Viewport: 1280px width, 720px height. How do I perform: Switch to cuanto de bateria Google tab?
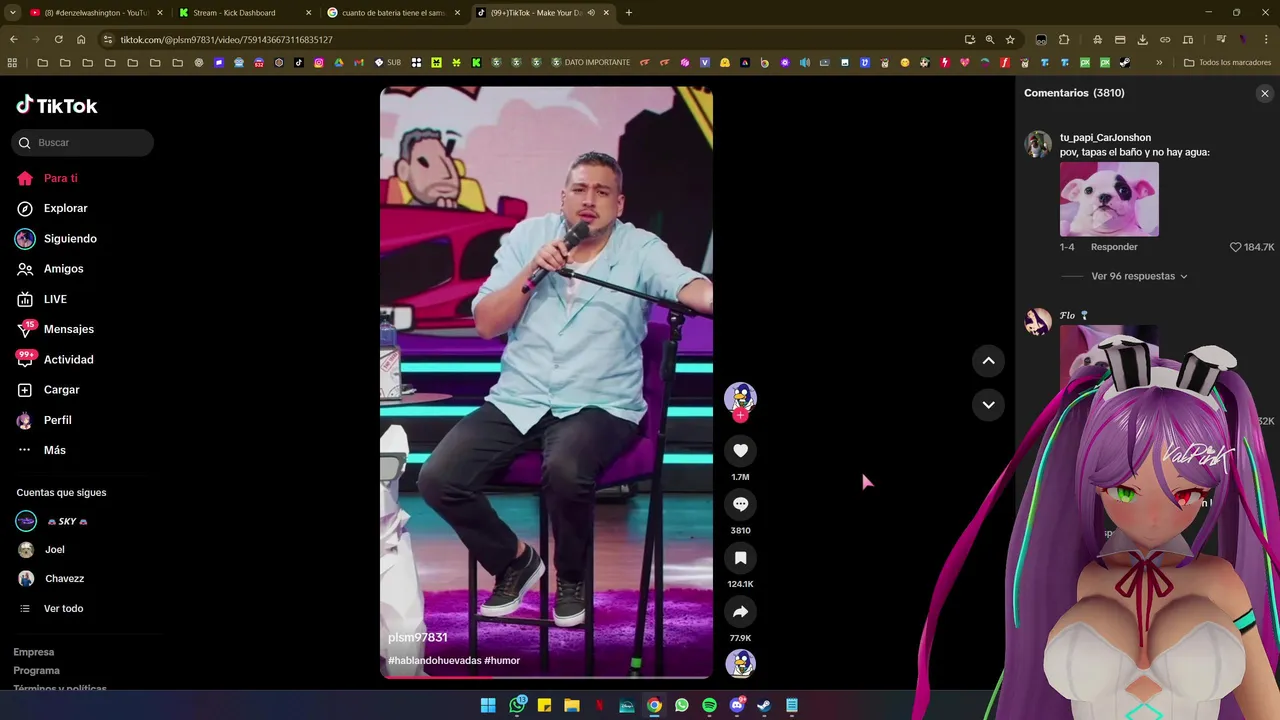(x=394, y=13)
